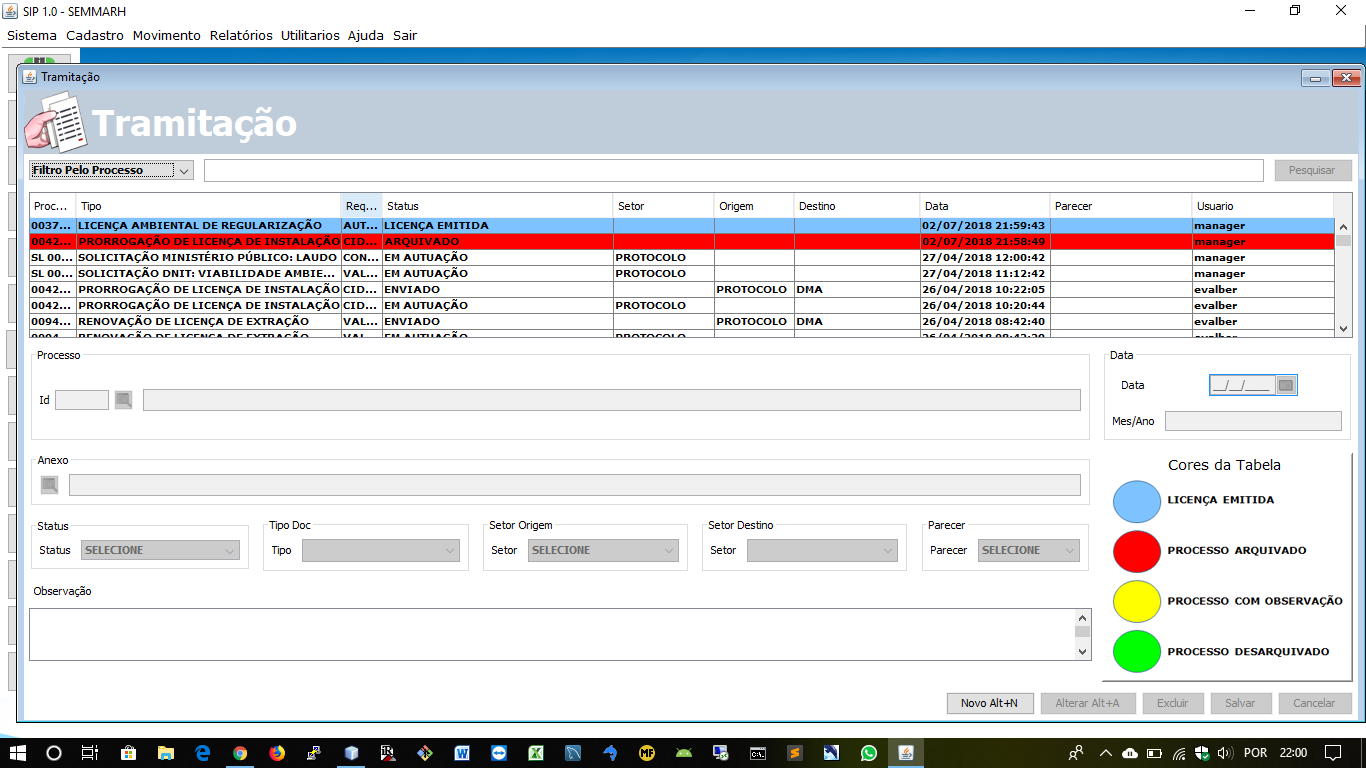The height and width of the screenshot is (768, 1366).
Task: Expand the Status SELECIONE combo box
Action: tap(160, 550)
